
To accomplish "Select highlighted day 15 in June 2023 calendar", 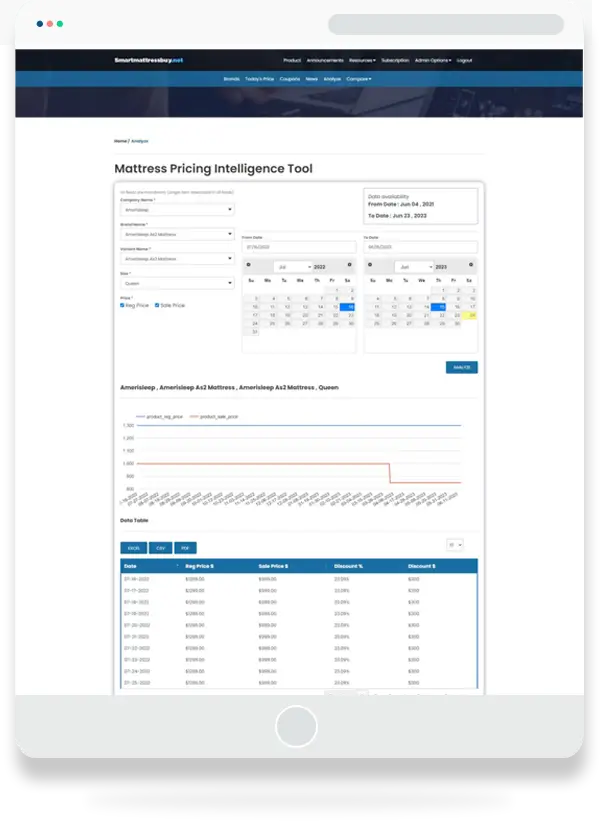I will point(439,307).
